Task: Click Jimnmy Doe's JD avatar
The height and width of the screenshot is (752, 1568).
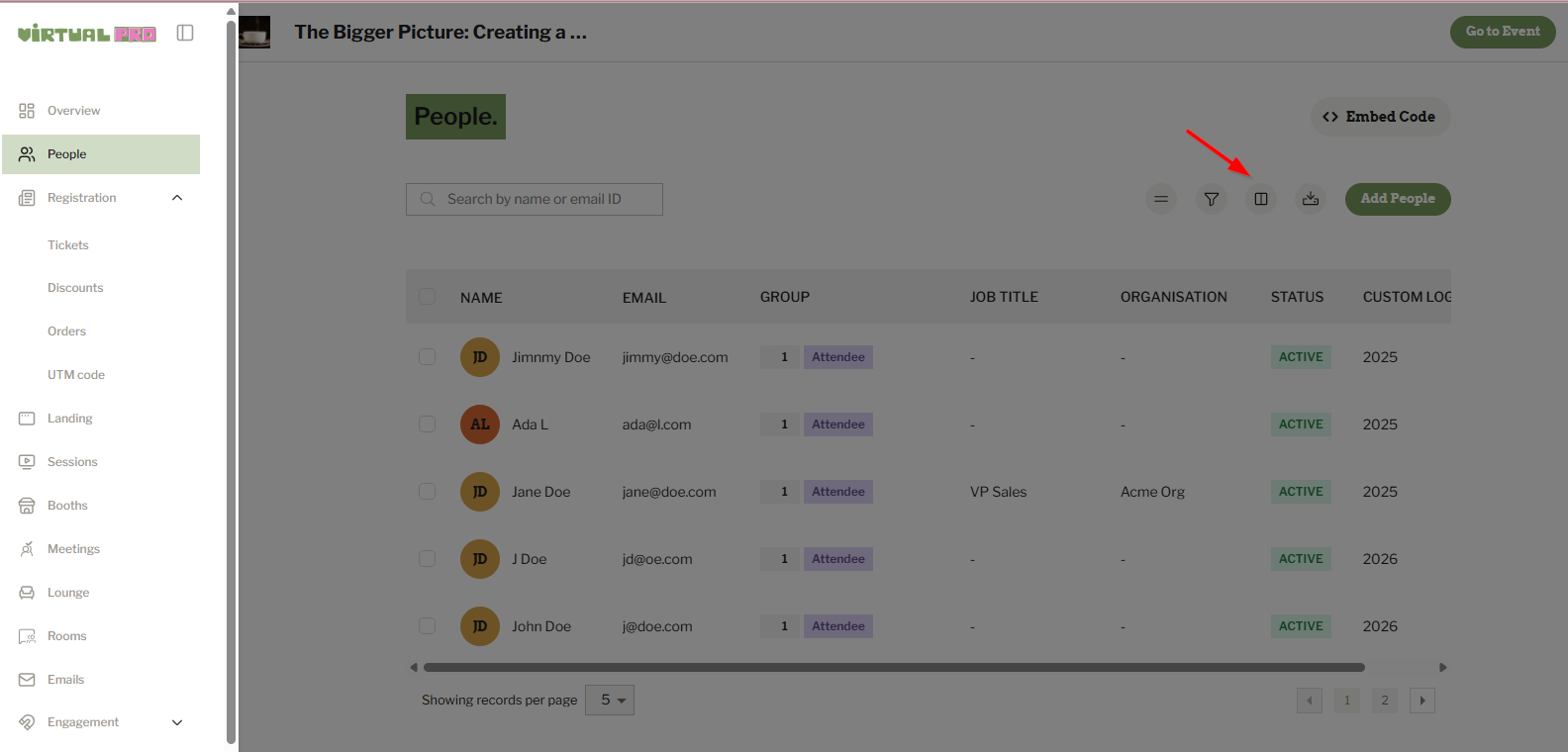Action: pyautogui.click(x=480, y=357)
